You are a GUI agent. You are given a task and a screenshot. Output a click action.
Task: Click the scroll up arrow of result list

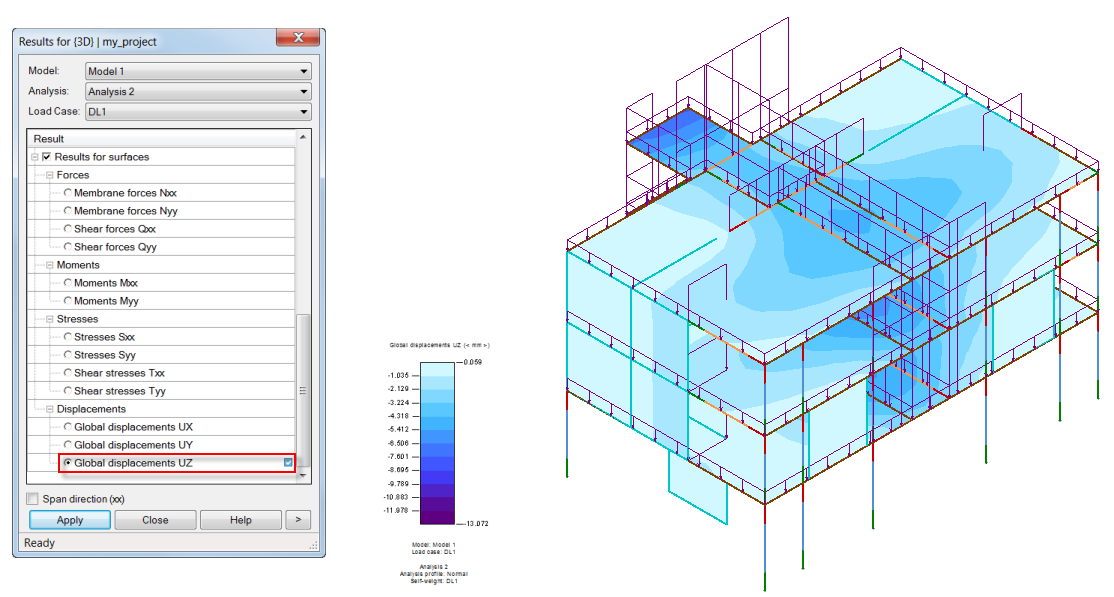coord(303,137)
